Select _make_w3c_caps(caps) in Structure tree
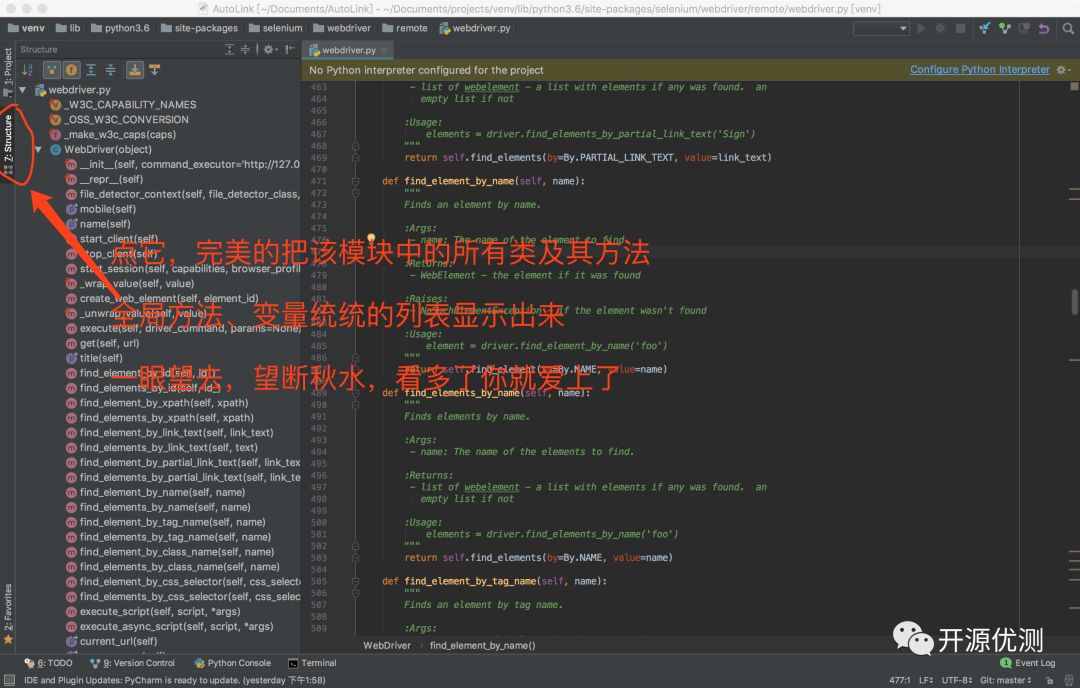The height and width of the screenshot is (688, 1080). 113,135
